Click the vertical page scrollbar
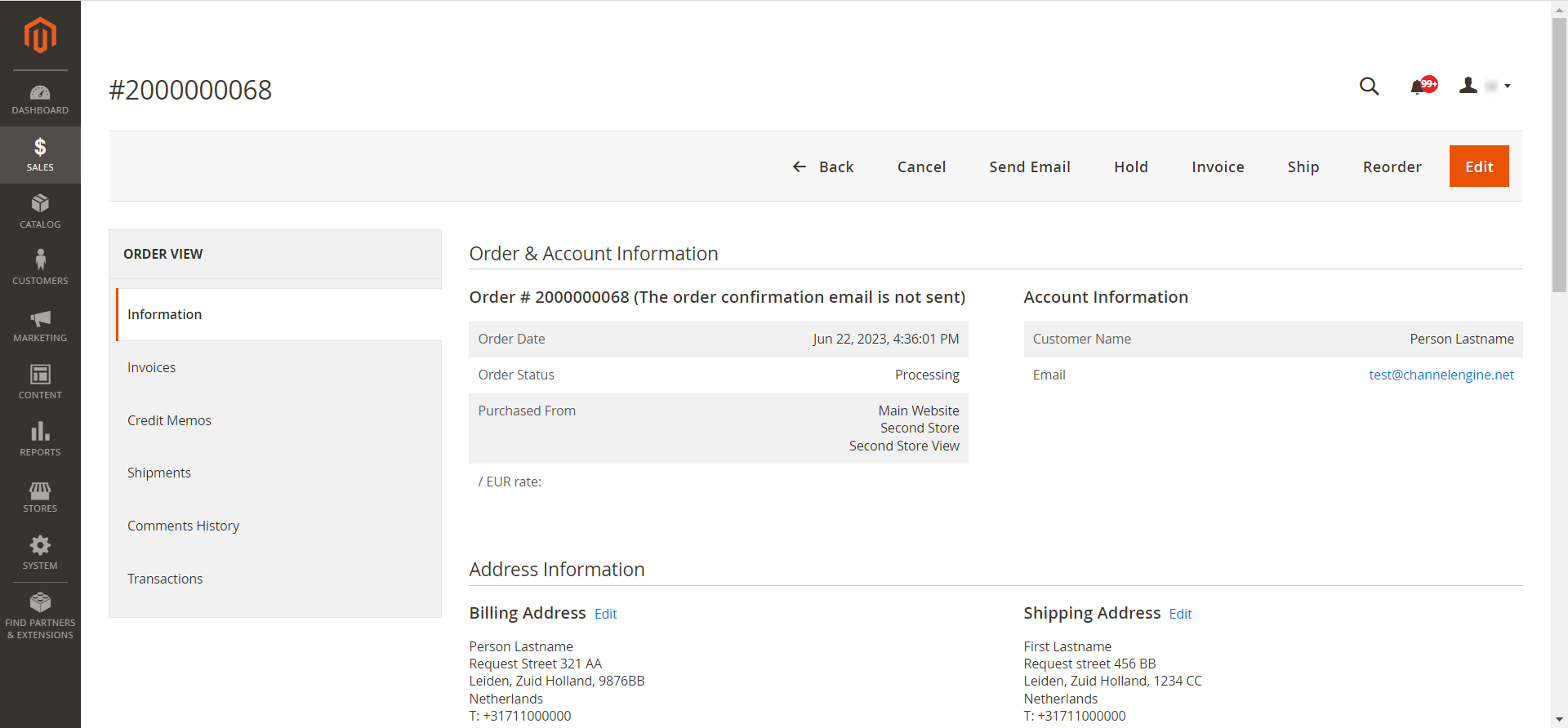The image size is (1568, 728). pyautogui.click(x=1559, y=155)
